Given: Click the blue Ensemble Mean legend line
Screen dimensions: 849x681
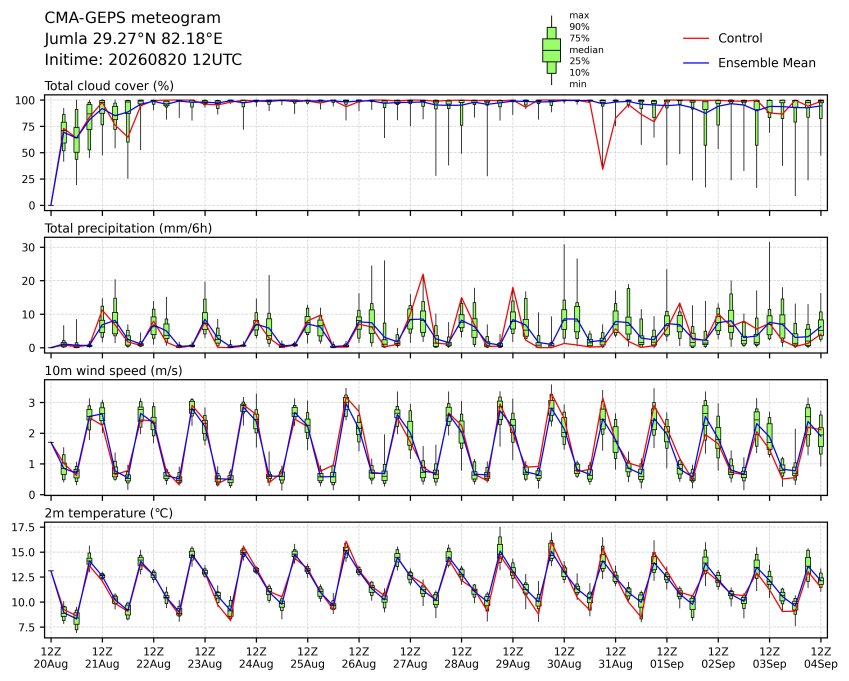Looking at the screenshot, I should click(696, 63).
